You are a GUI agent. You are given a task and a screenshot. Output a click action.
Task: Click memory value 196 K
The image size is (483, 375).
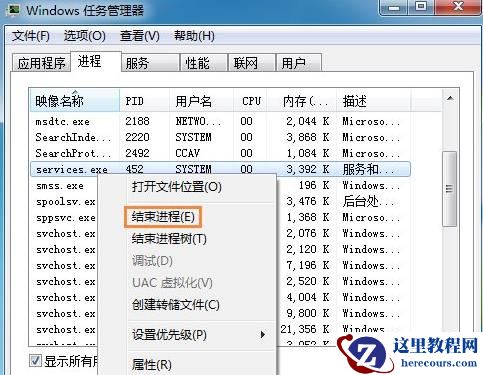(314, 185)
